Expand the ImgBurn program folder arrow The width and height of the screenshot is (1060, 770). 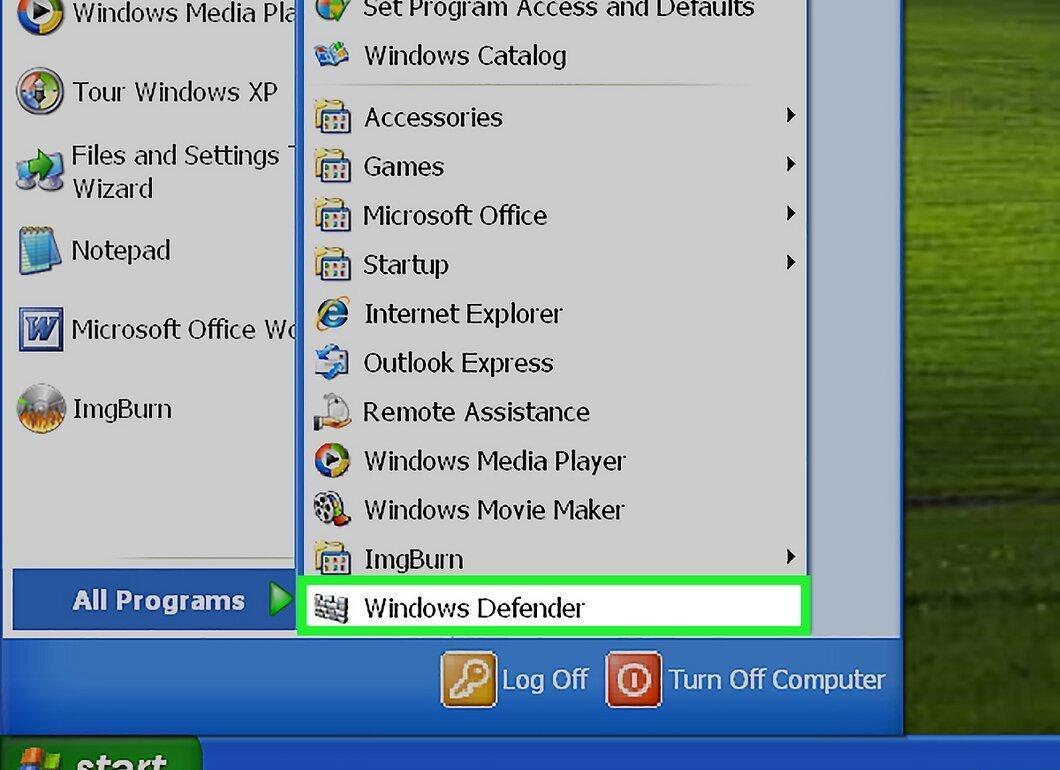[x=790, y=557]
